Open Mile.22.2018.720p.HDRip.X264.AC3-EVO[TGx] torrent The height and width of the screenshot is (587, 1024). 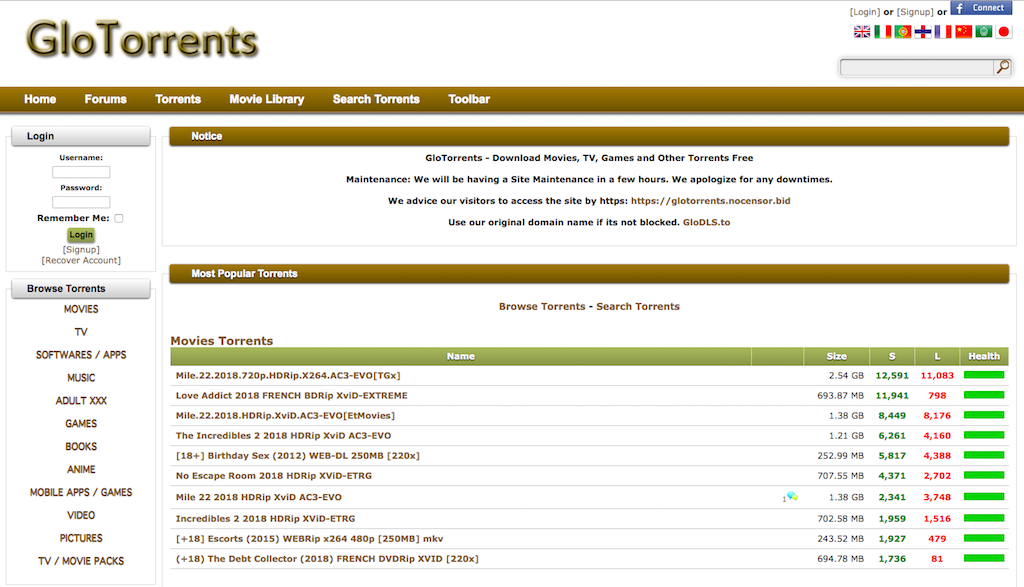coord(288,375)
